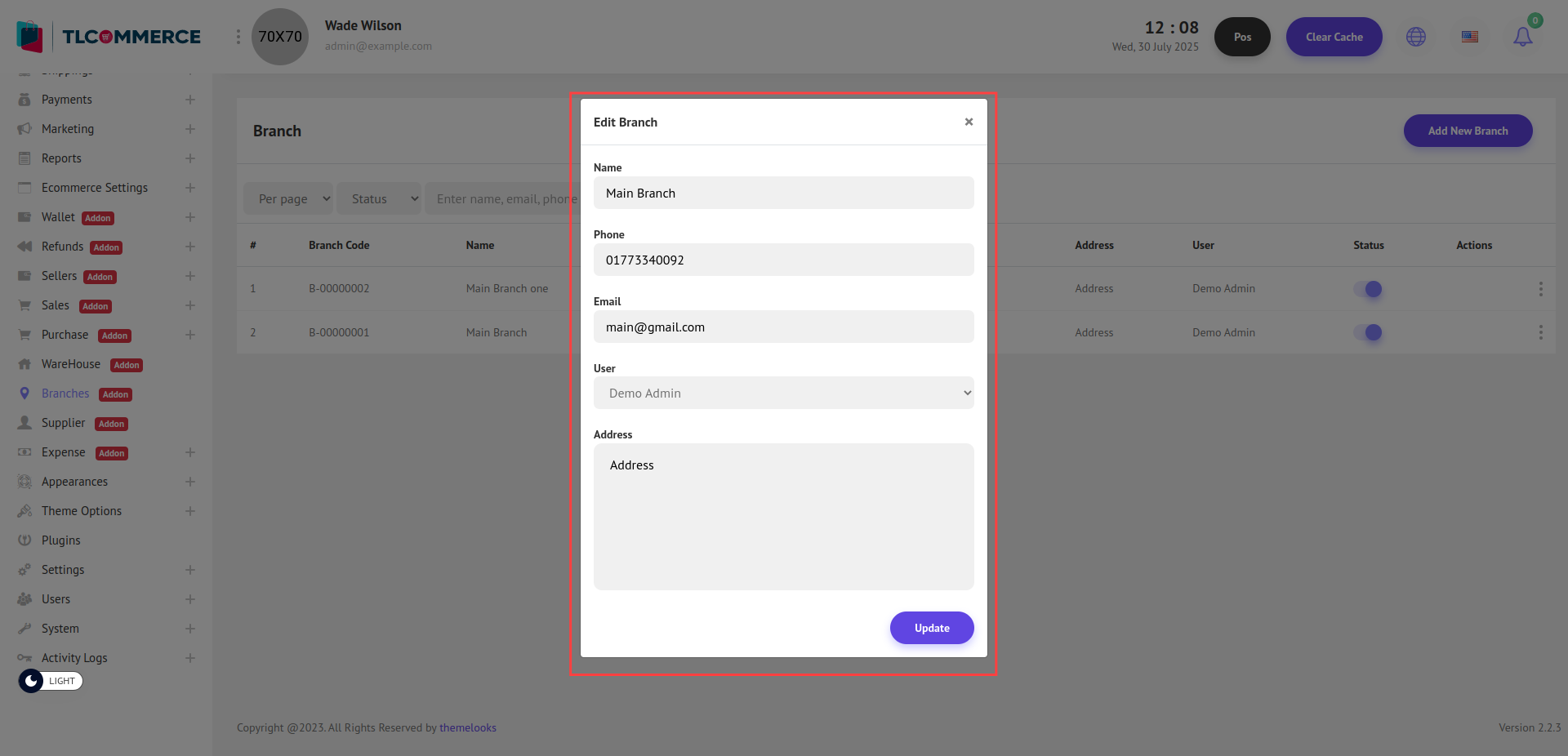This screenshot has width=1568, height=756.
Task: Click the US flag icon
Action: (x=1470, y=37)
